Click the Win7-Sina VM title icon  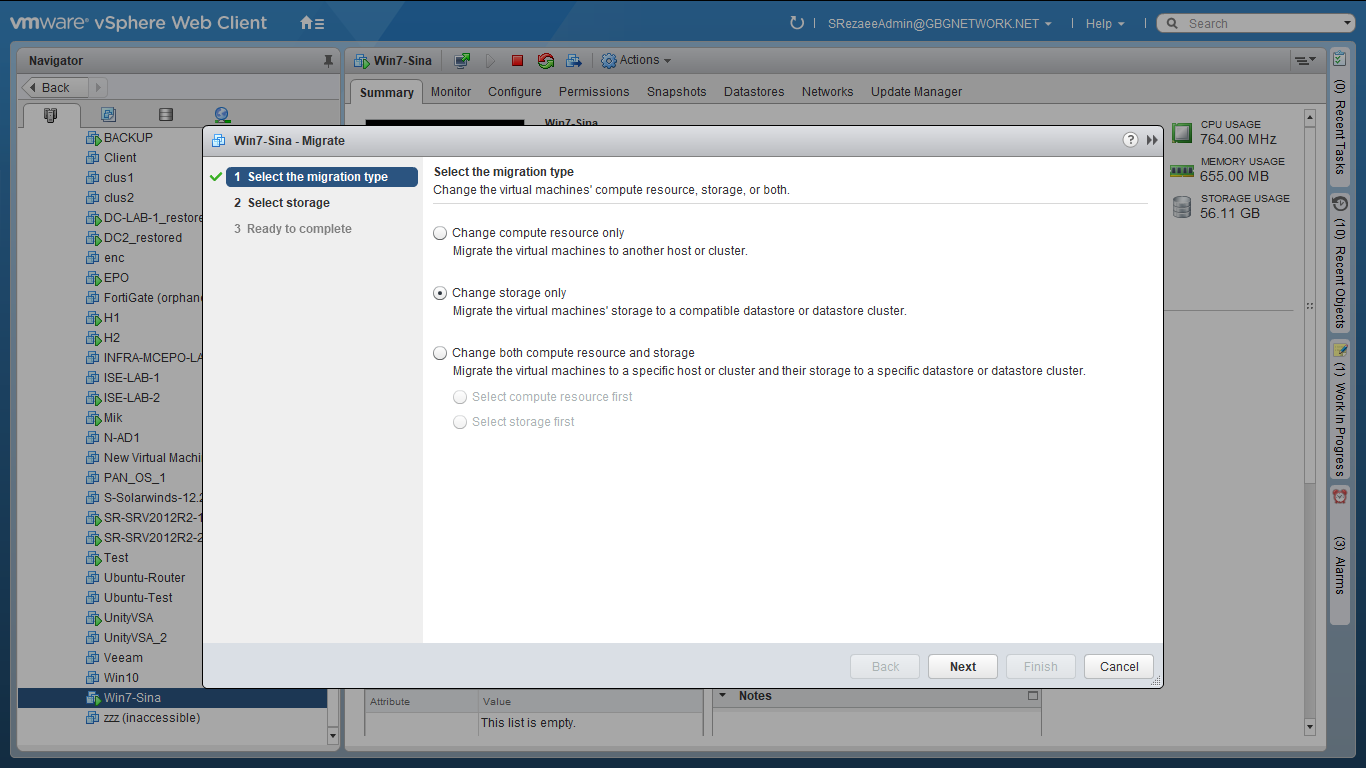pos(361,61)
